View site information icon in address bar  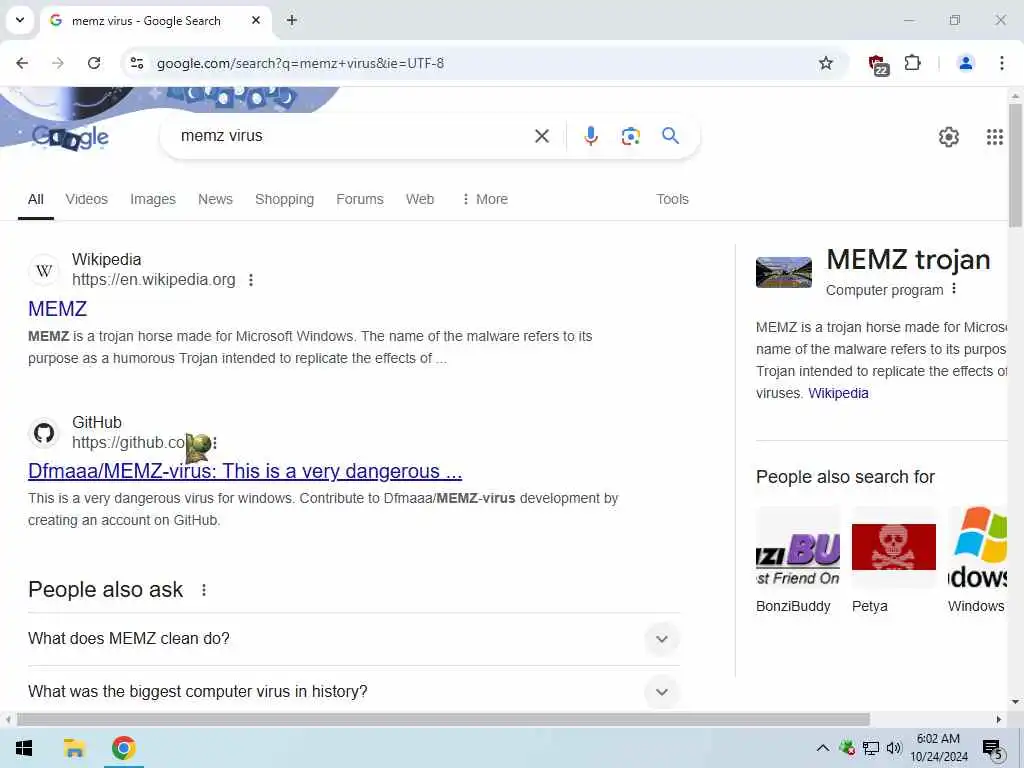pos(137,63)
